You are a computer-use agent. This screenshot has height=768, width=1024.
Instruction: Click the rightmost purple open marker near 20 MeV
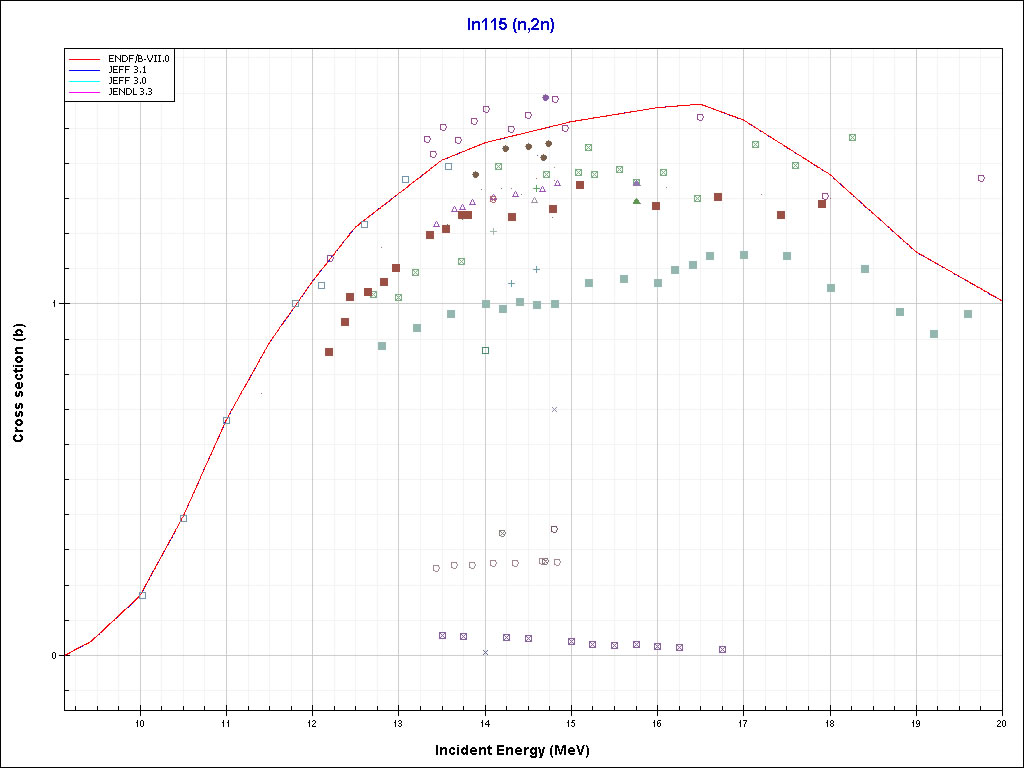981,178
